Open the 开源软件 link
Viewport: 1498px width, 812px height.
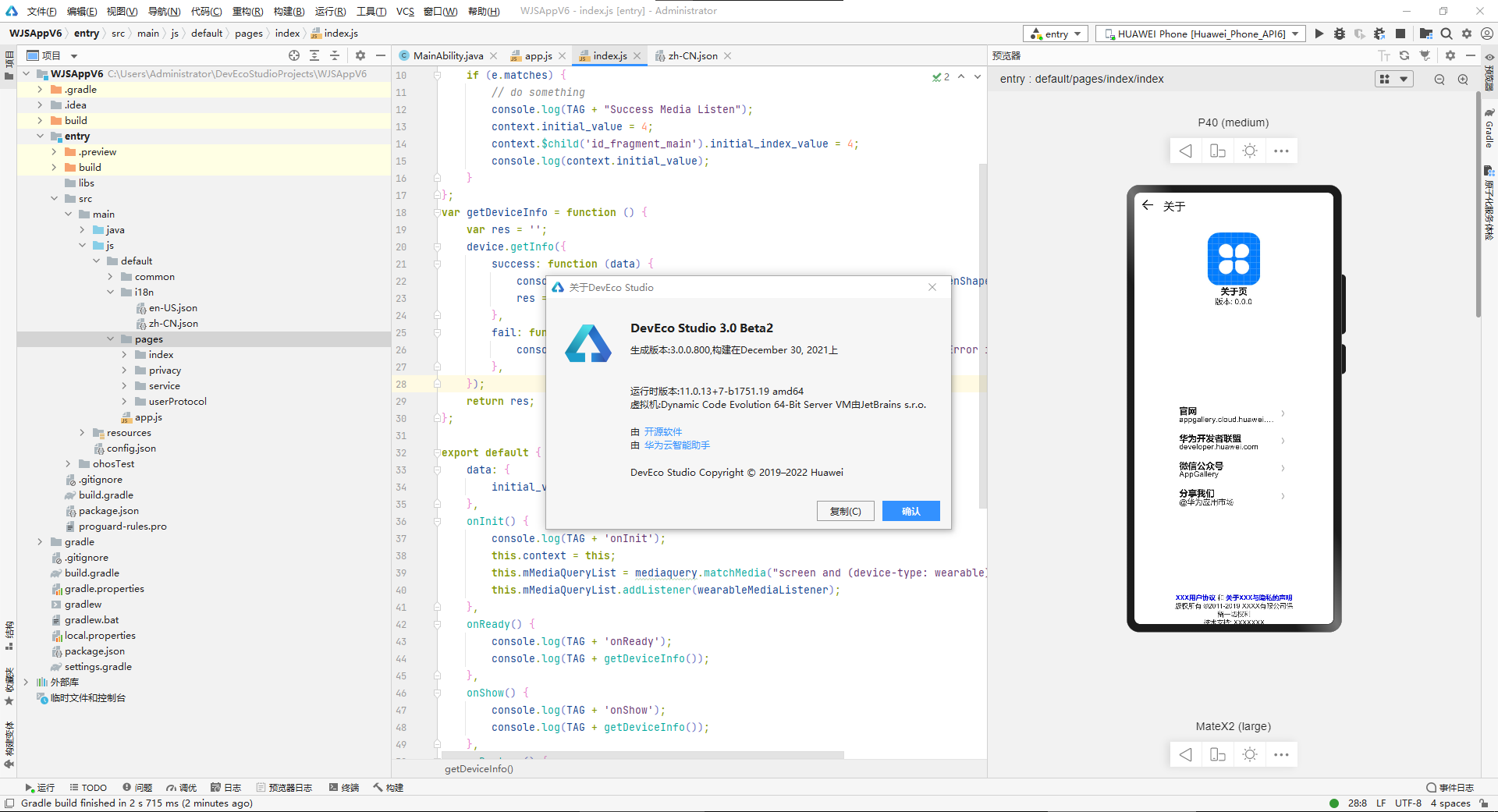[x=662, y=432]
